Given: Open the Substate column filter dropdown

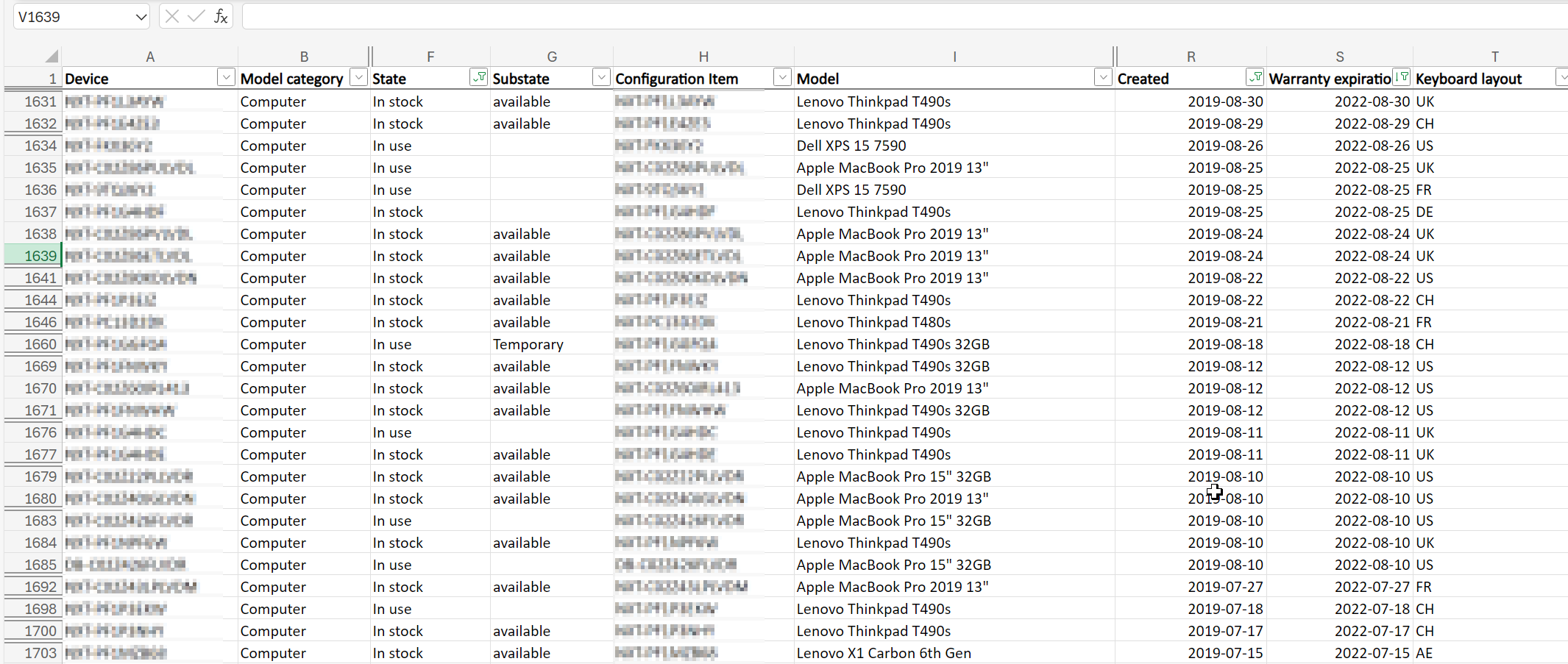Looking at the screenshot, I should coord(601,77).
